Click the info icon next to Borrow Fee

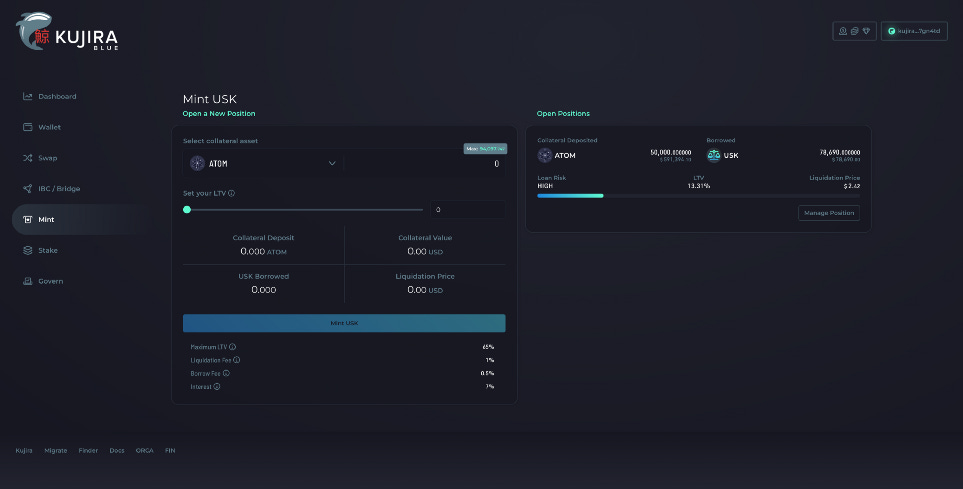226,373
